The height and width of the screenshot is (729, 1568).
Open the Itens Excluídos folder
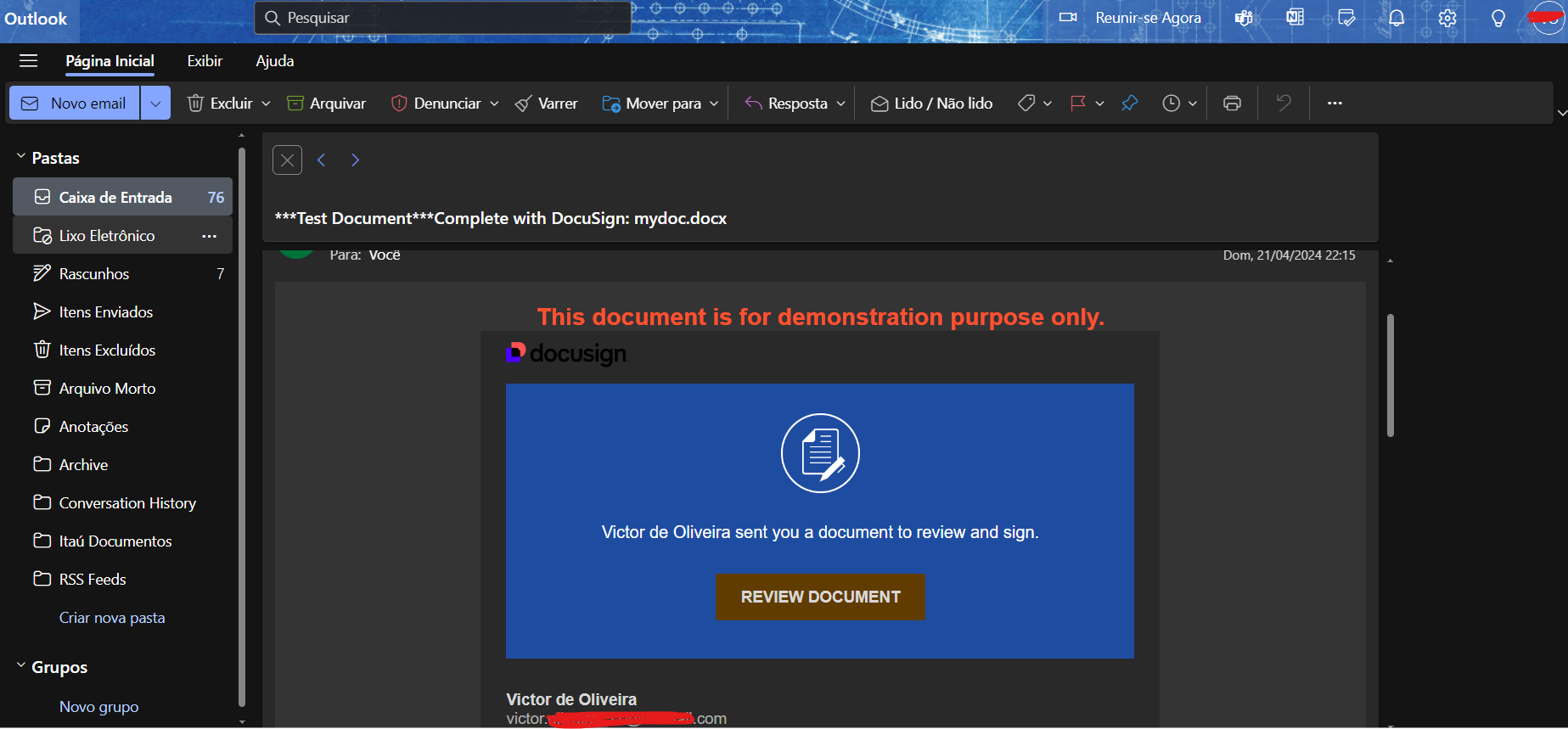point(122,350)
